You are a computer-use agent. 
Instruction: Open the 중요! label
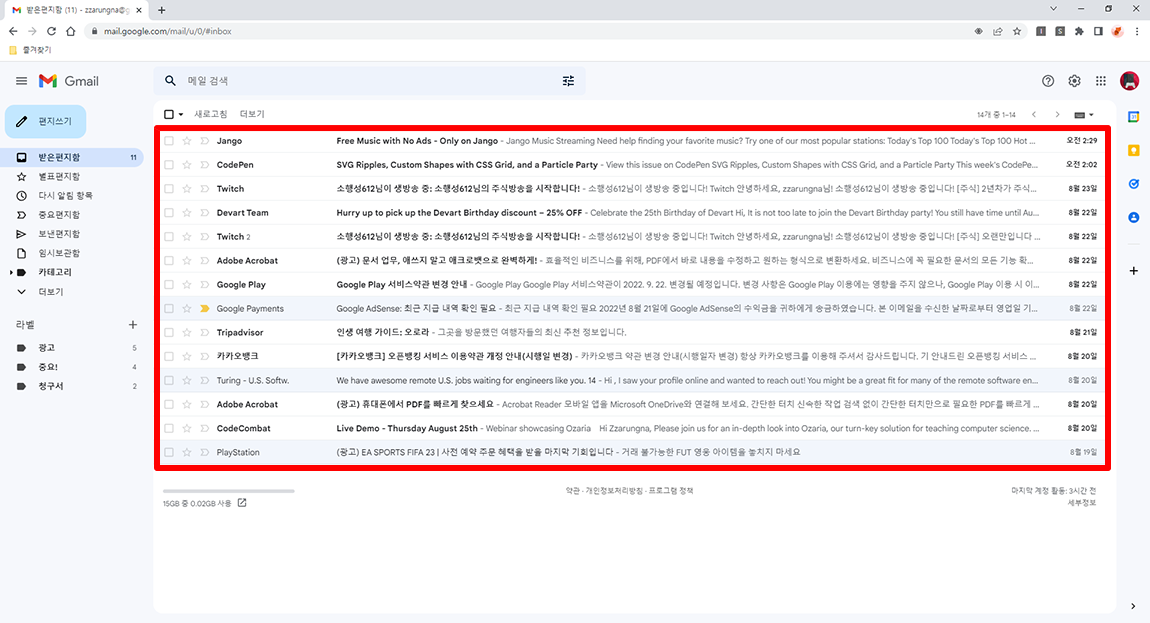(72, 367)
